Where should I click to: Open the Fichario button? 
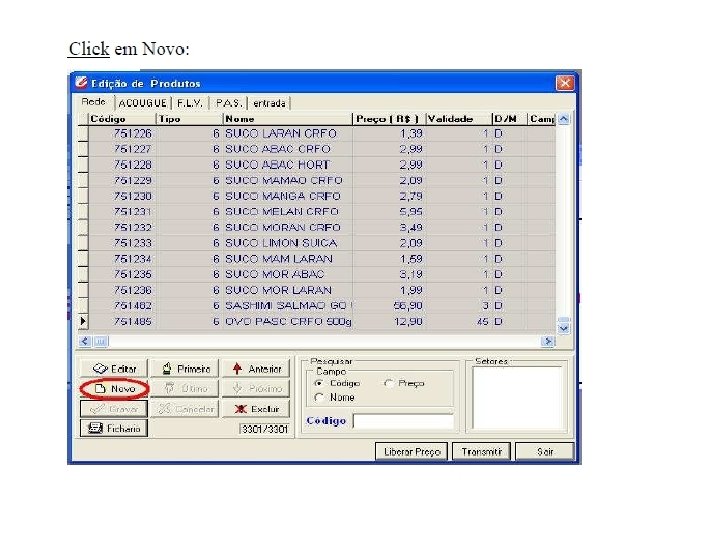pos(114,428)
